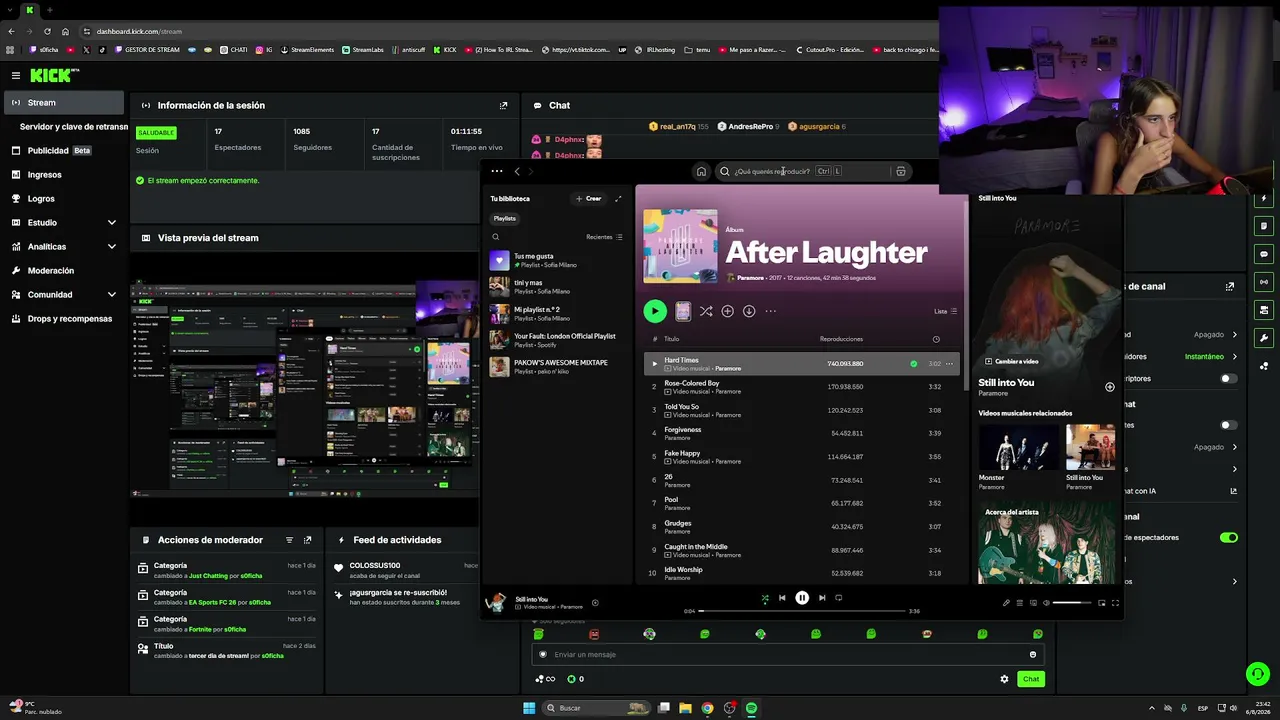The width and height of the screenshot is (1280, 720).
Task: Expand Tu biblioteca panel in Spotify
Action: coord(618,198)
